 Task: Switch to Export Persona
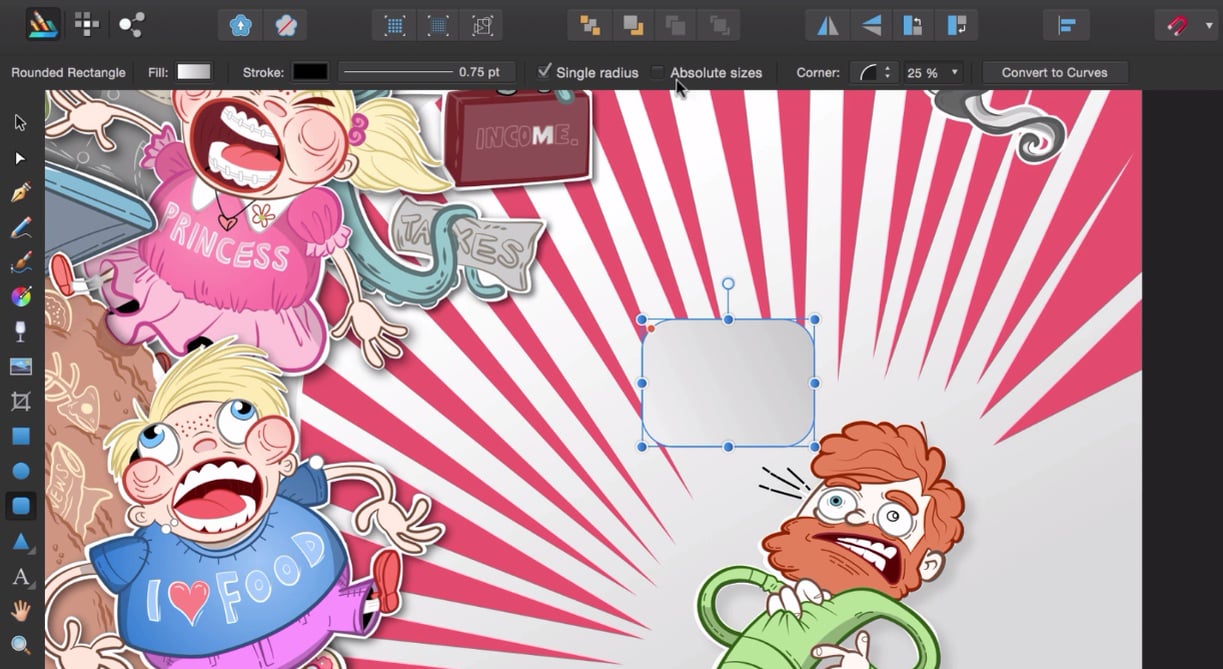131,25
